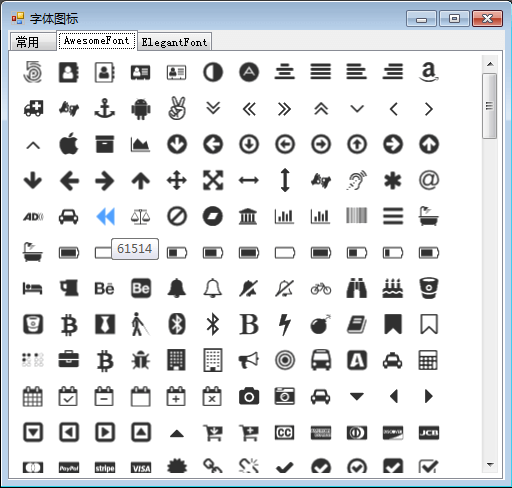Switch to the 常用 tab

click(33, 42)
